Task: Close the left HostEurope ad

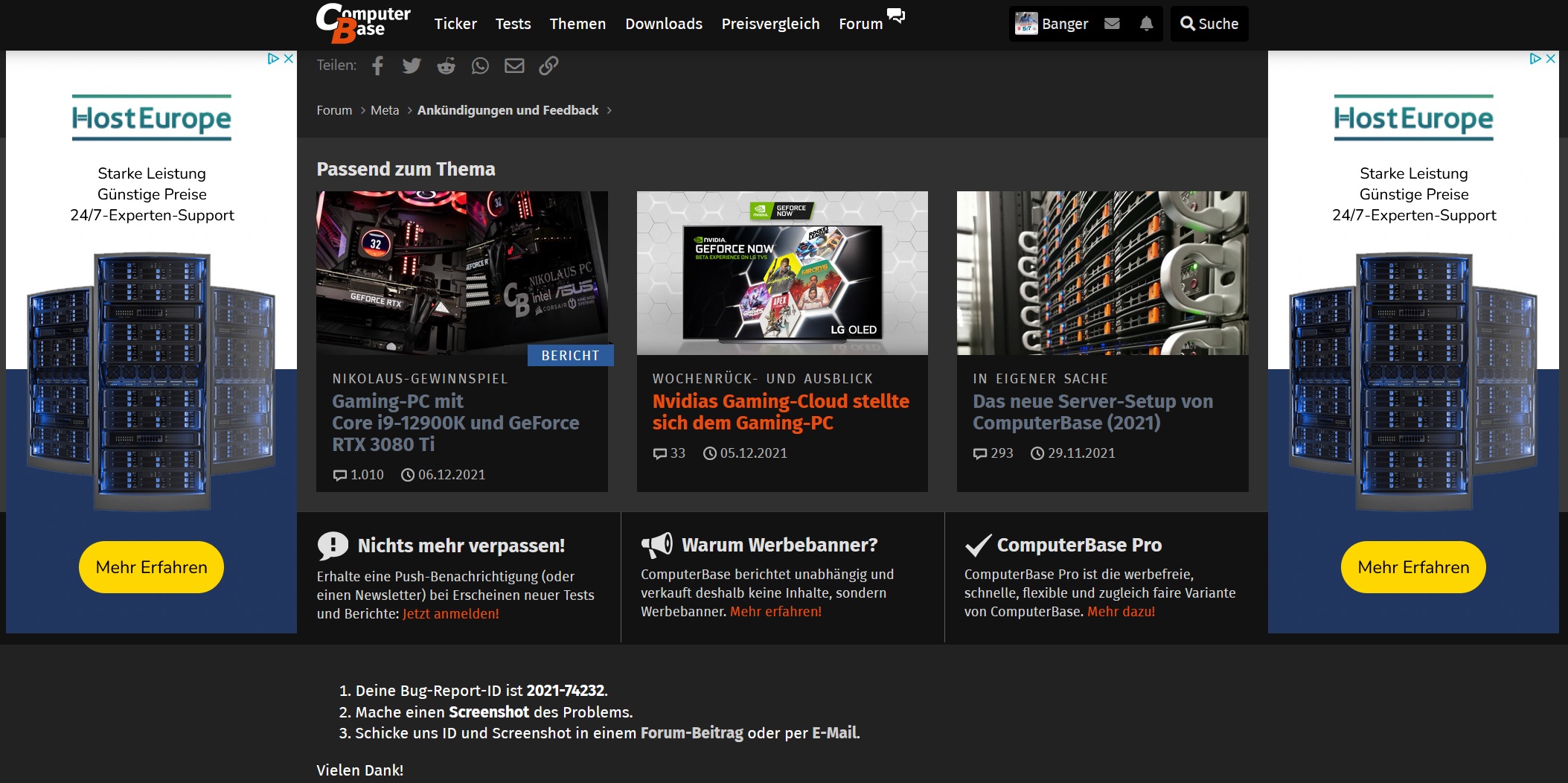Action: tap(289, 59)
